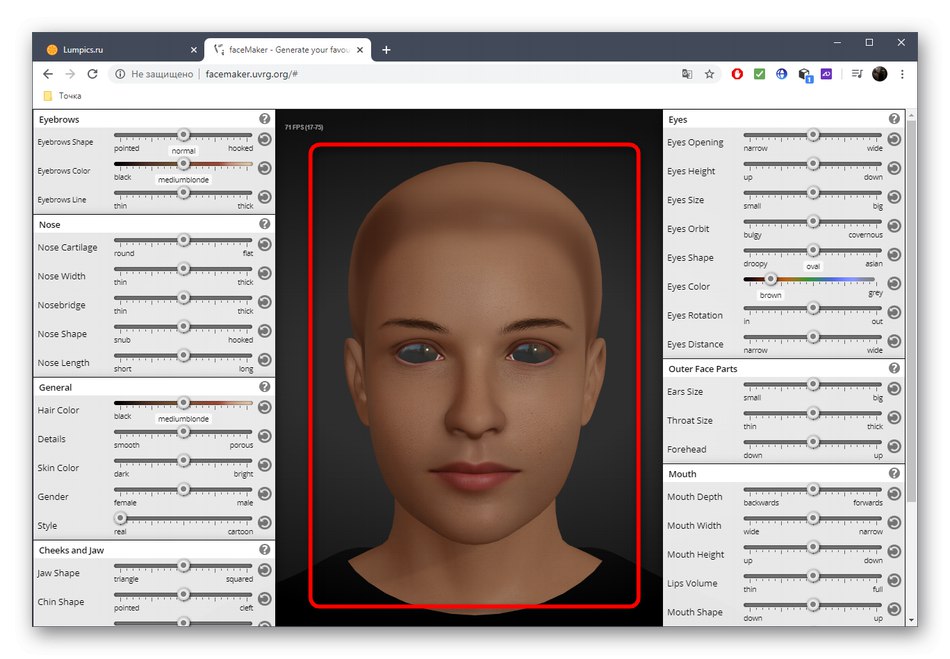Open Chrome's three-dot menu
The height and width of the screenshot is (659, 950).
[x=902, y=74]
